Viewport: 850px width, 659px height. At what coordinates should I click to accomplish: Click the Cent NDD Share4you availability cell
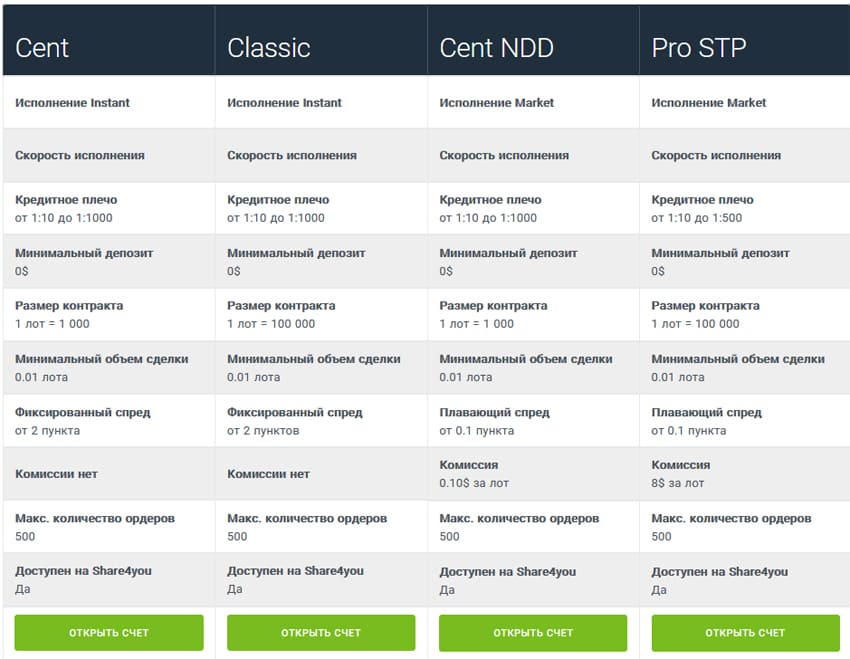(x=532, y=580)
